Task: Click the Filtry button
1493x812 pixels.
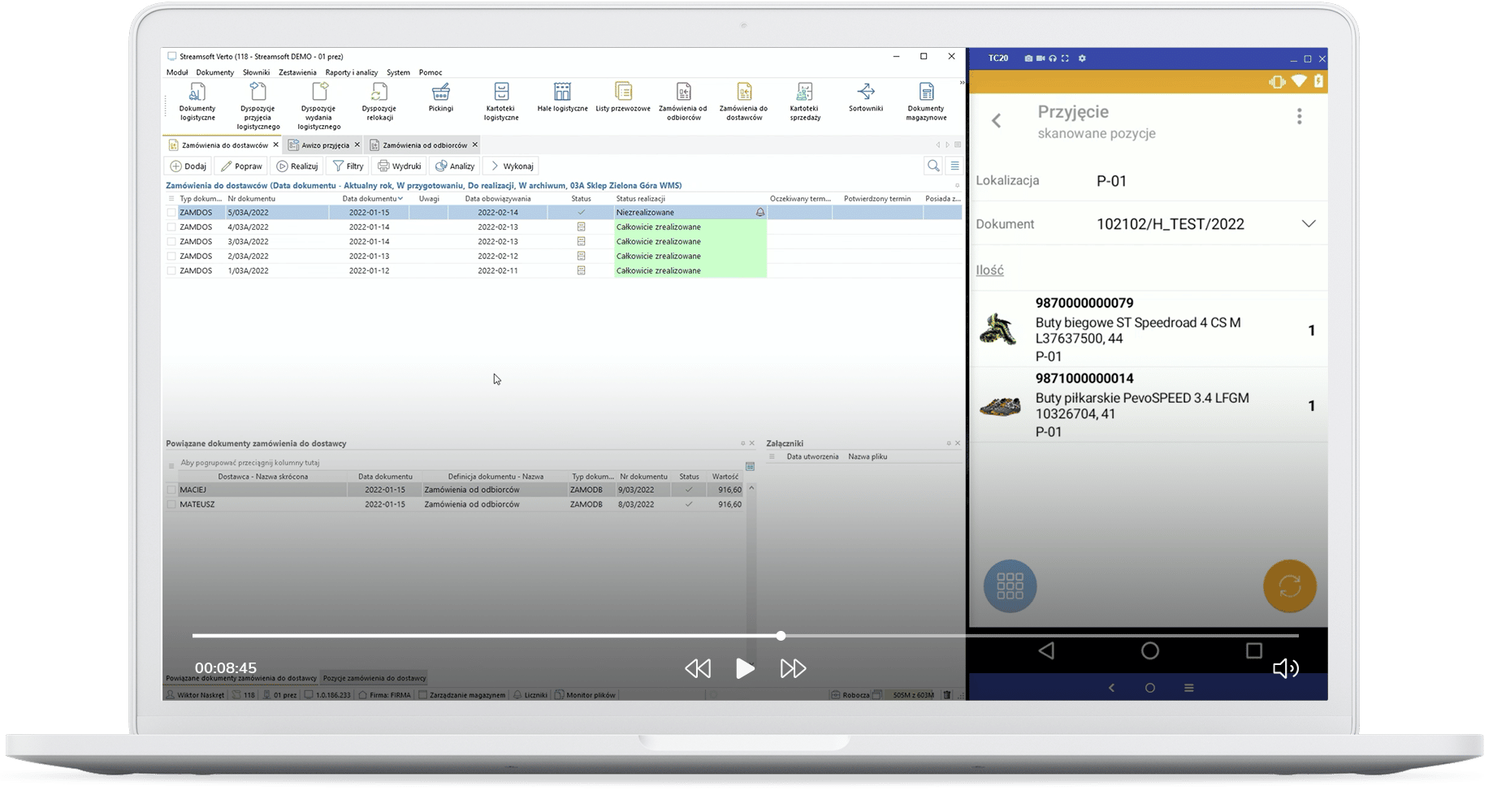Action: [x=348, y=166]
